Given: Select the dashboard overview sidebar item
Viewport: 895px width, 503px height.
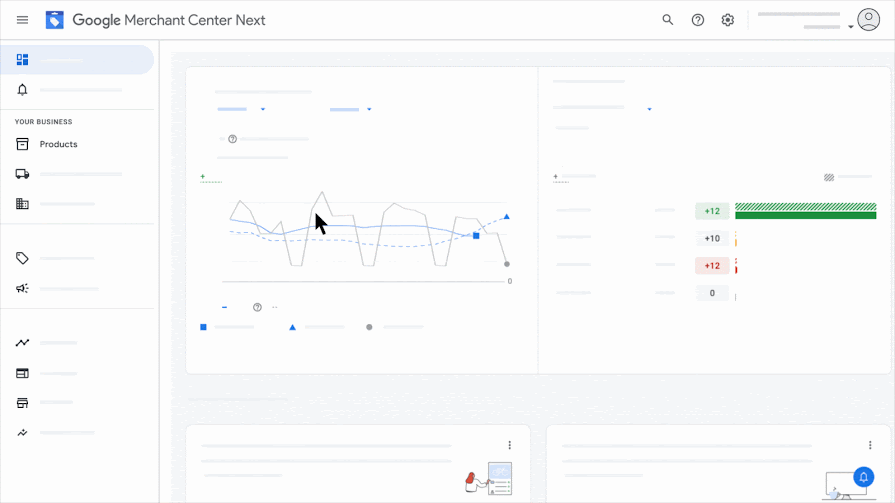Looking at the screenshot, I should coord(77,59).
